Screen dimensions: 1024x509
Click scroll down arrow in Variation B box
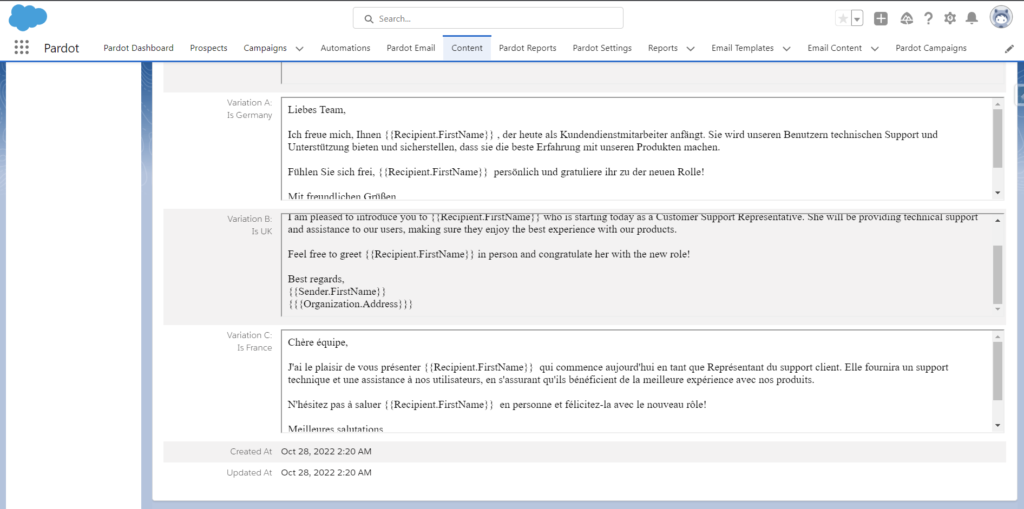[997, 309]
